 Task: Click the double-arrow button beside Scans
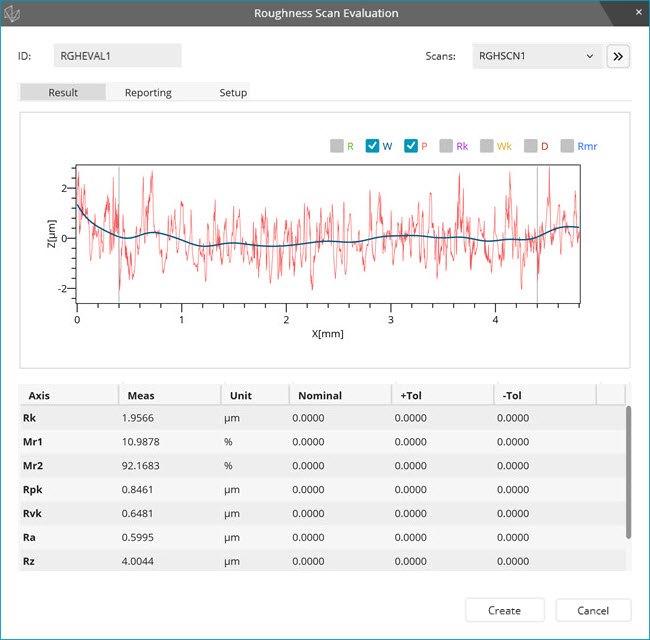pos(618,56)
